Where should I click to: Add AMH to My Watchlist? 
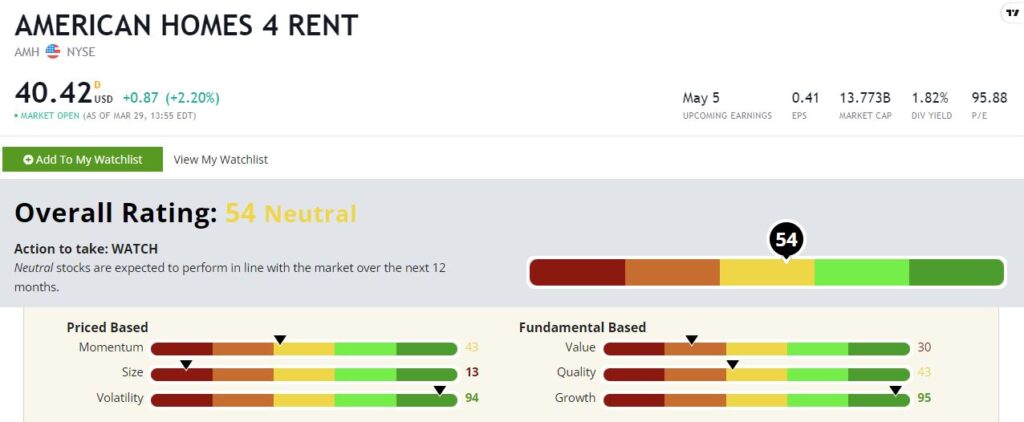82,160
